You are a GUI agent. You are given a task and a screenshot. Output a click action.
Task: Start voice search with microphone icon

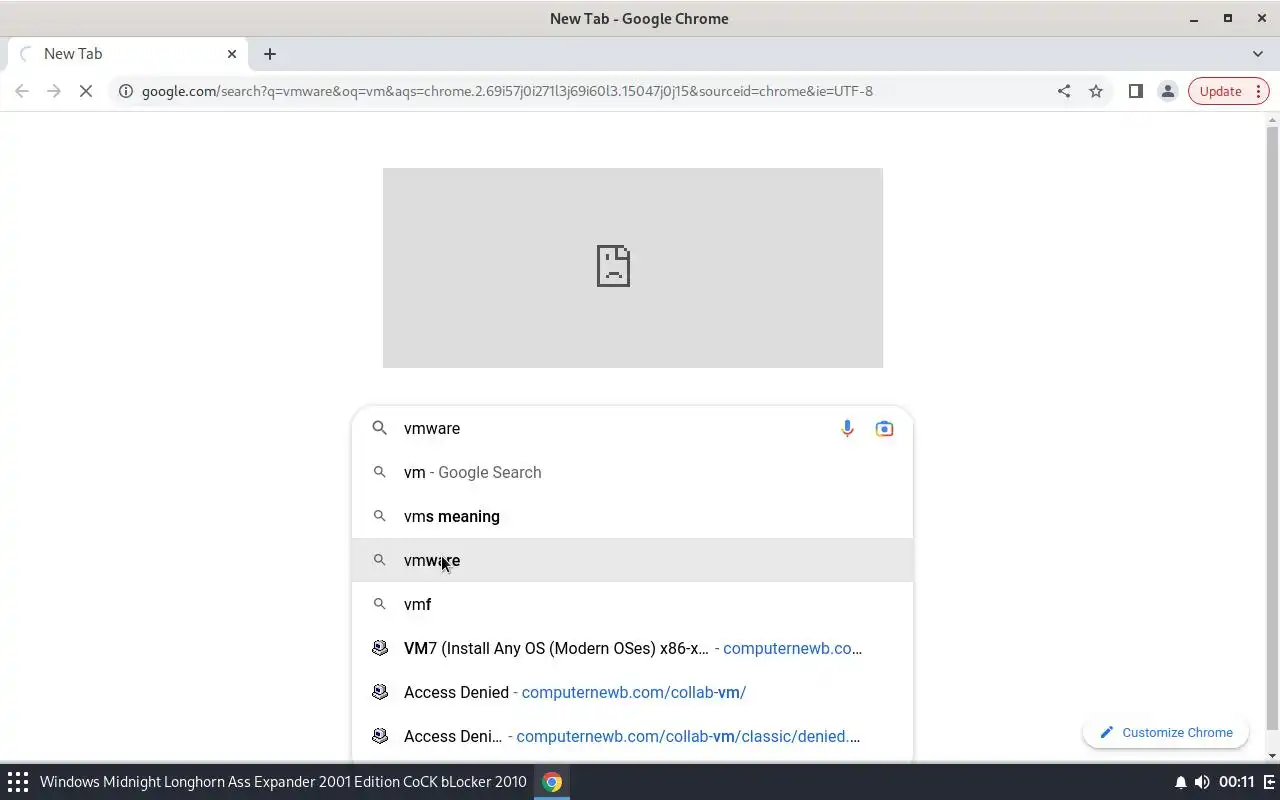coord(847,428)
